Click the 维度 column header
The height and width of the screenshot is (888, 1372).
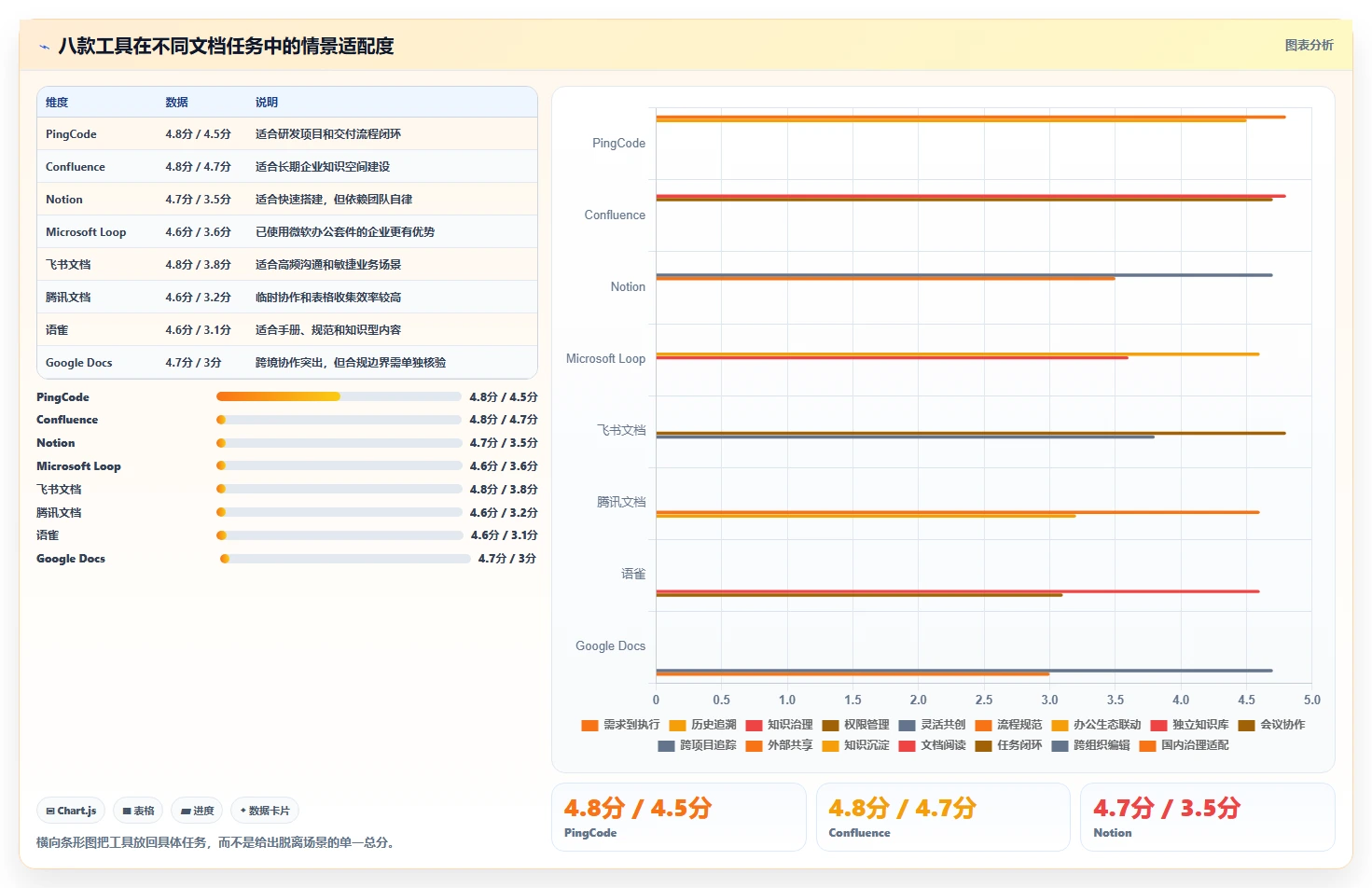click(x=57, y=103)
